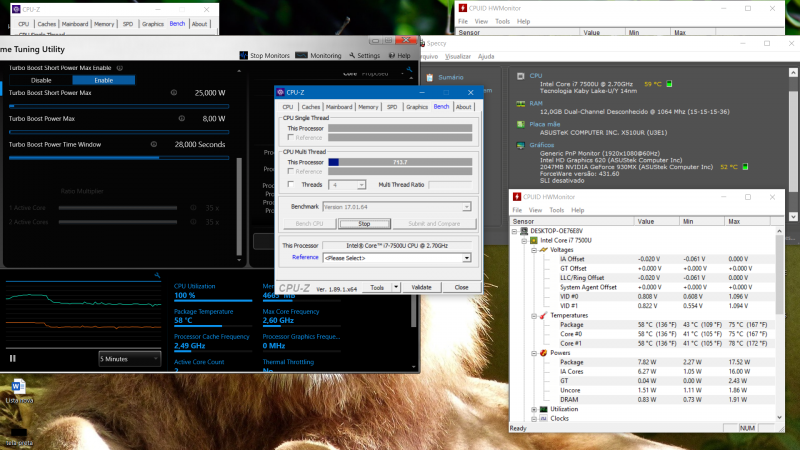Select Disable for Turbo Boost Short Power Max
800x450 pixels.
(41, 80)
